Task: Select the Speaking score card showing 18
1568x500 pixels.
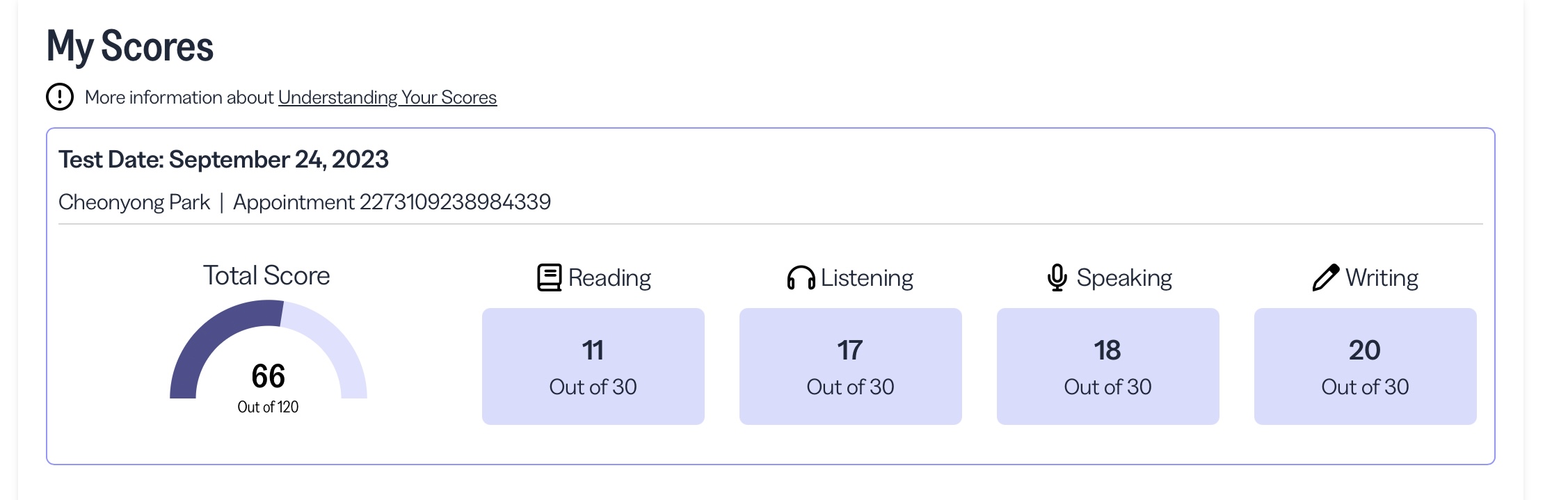Action: coord(1108,366)
